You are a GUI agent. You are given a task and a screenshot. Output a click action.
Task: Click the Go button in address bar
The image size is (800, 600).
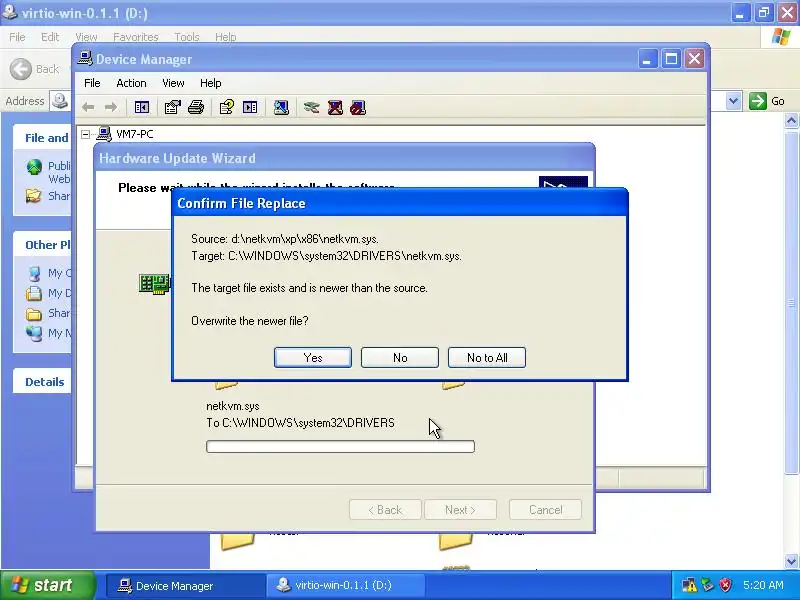tap(767, 101)
